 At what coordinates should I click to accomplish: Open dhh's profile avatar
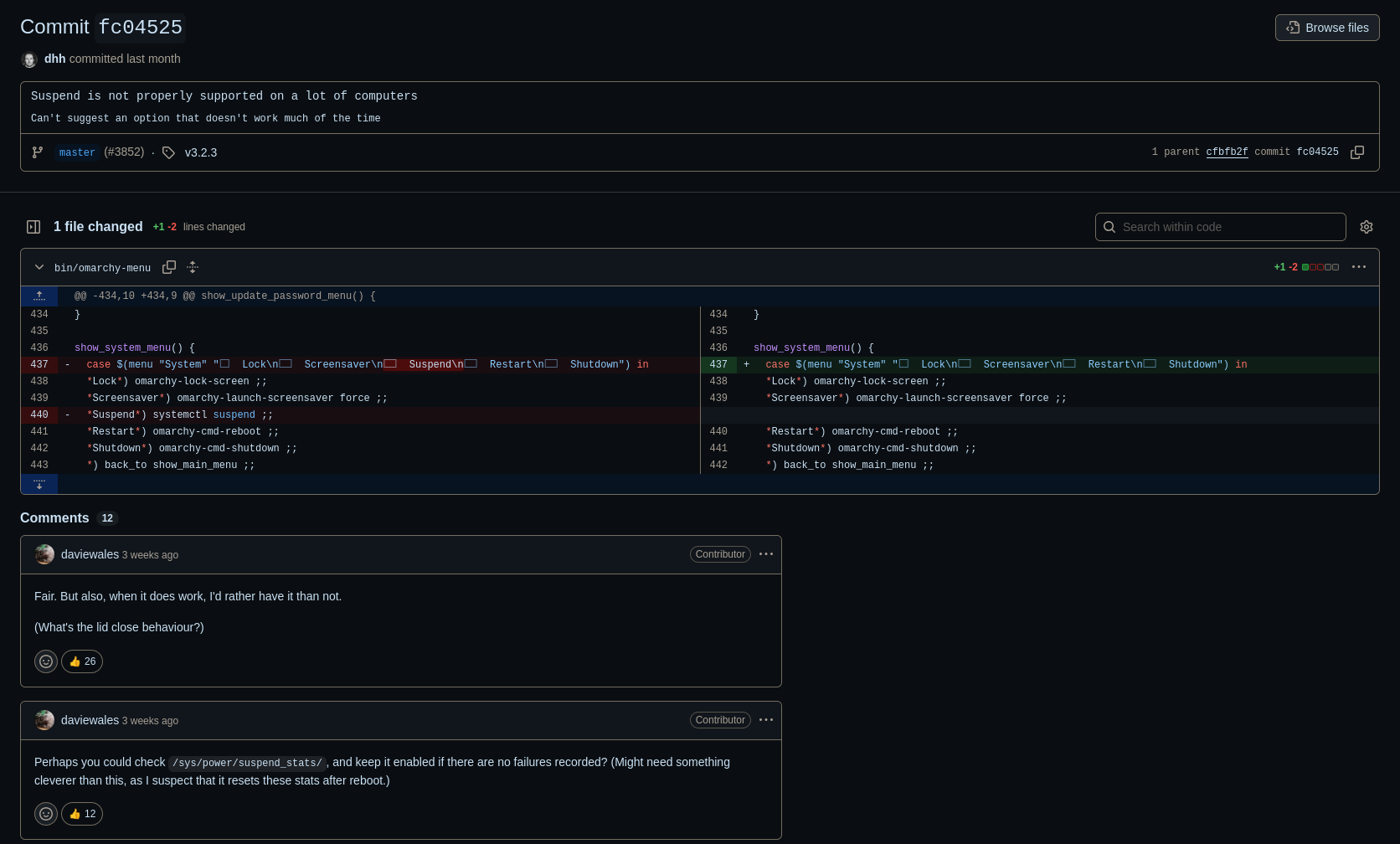pyautogui.click(x=29, y=59)
